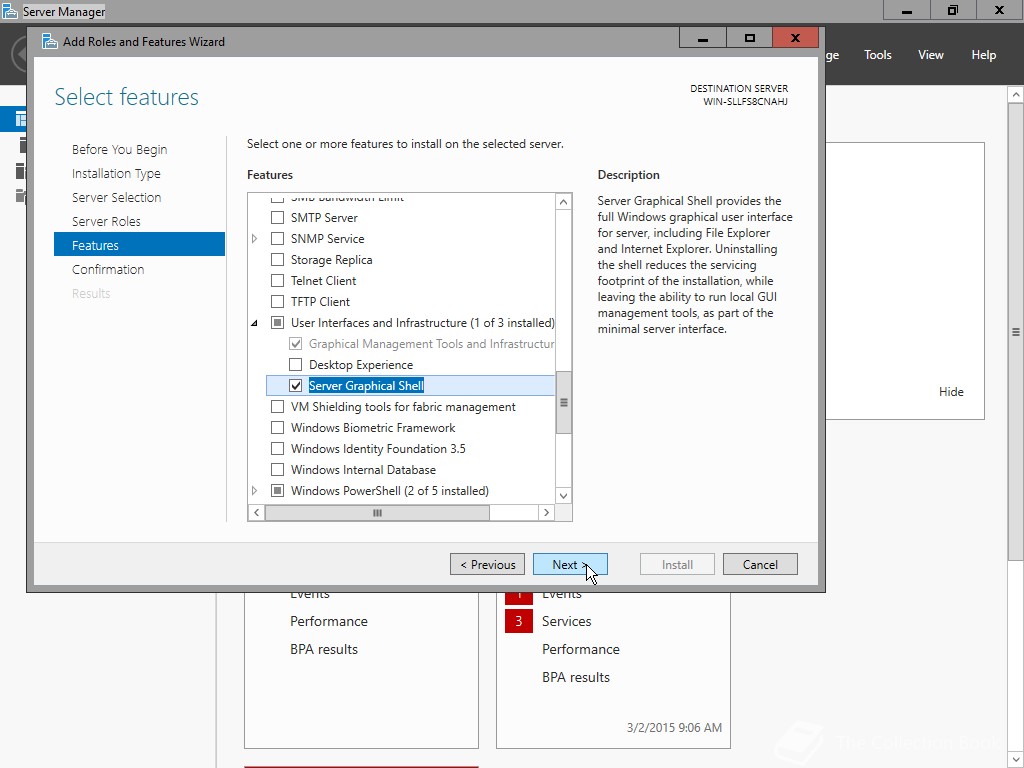Screen dimensions: 1024x768
Task: Select the Desktop Experience feature row
Action: [361, 364]
